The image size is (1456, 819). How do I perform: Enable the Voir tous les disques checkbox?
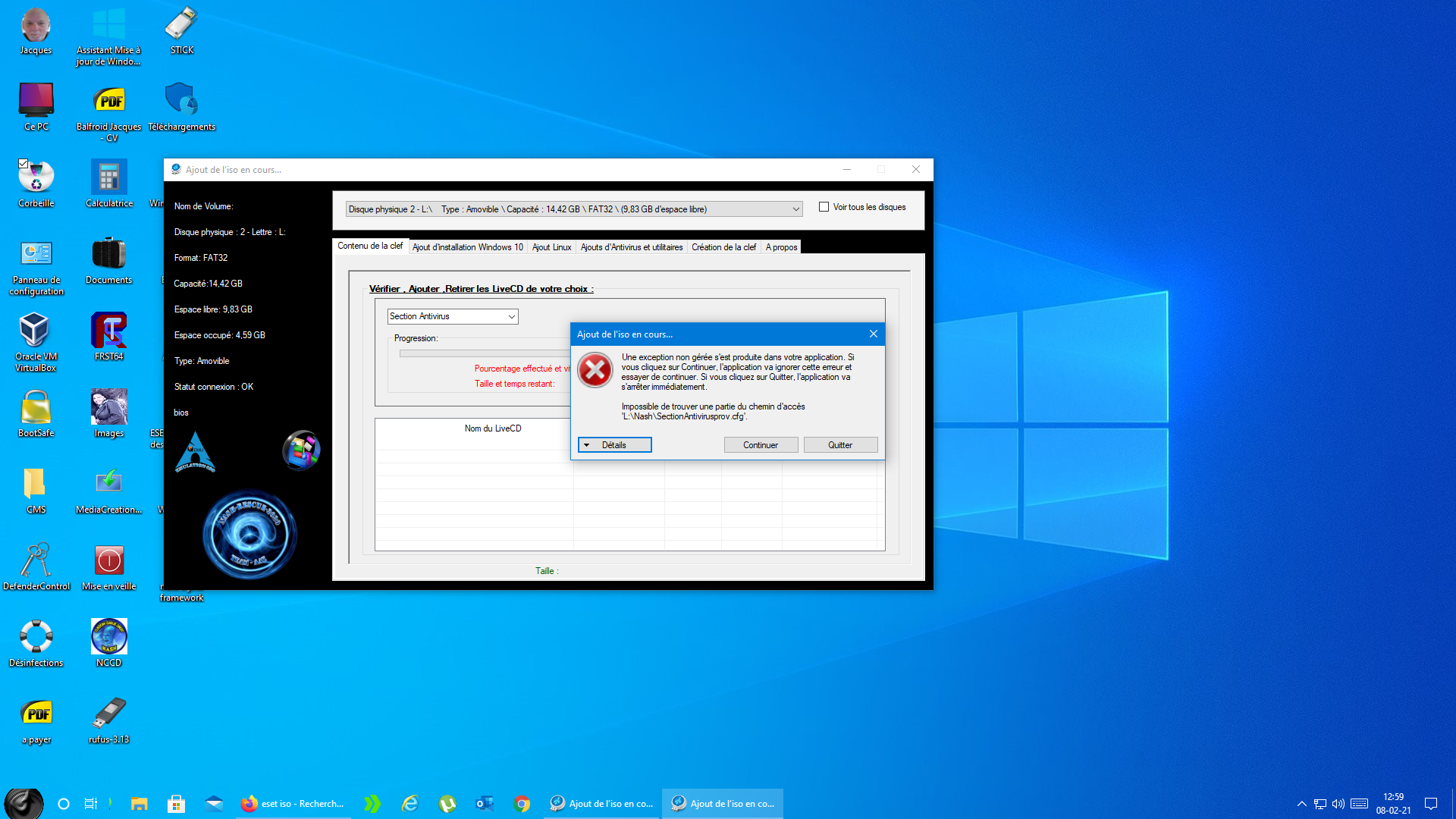pyautogui.click(x=824, y=207)
